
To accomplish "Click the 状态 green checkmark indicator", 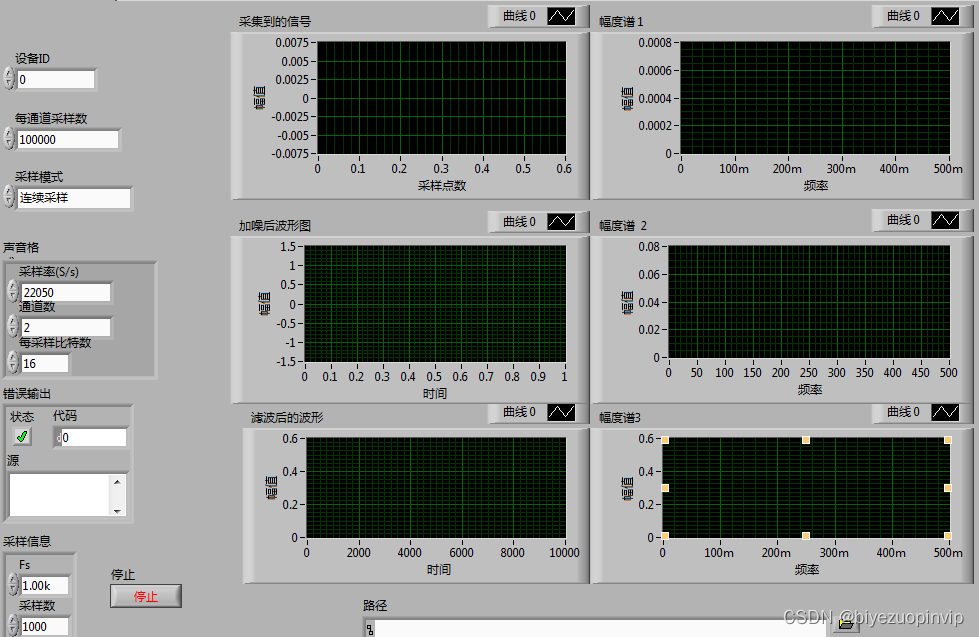I will (22, 437).
